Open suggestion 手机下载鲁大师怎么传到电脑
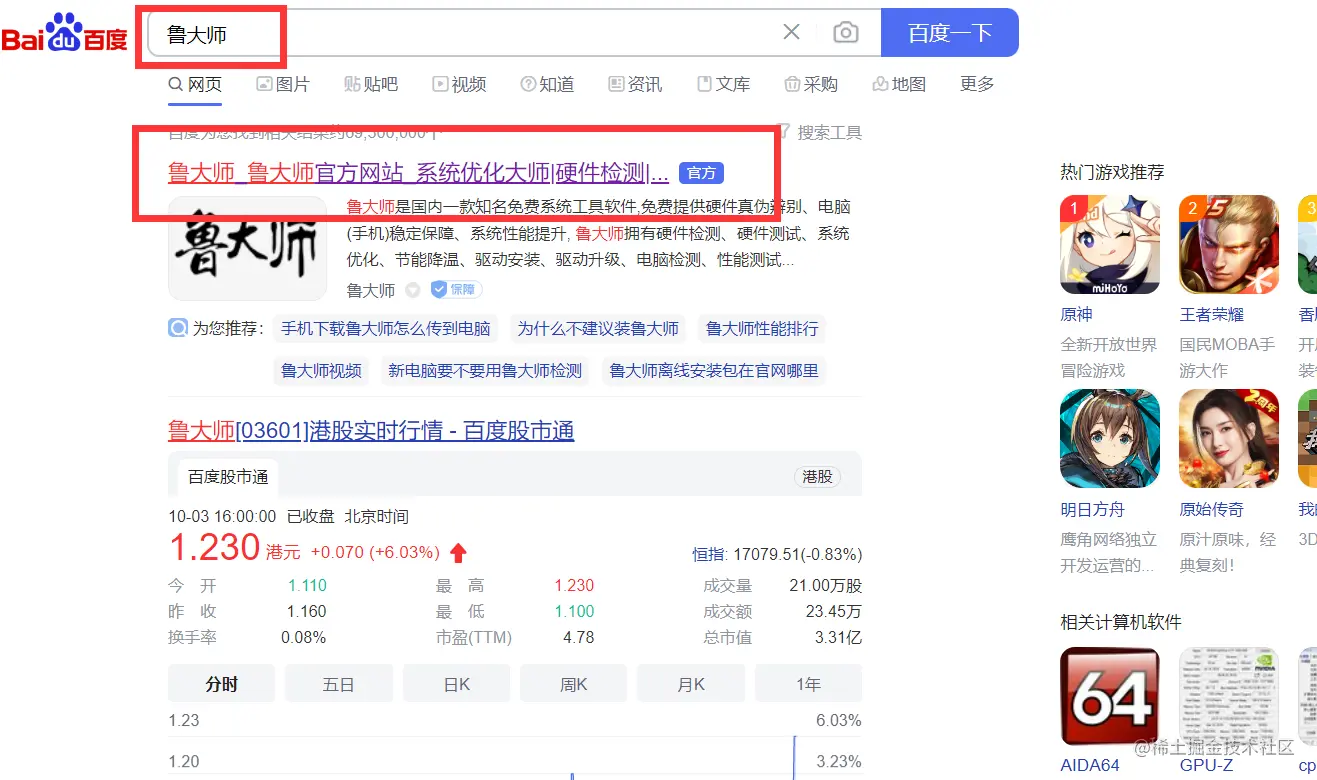 pos(386,329)
